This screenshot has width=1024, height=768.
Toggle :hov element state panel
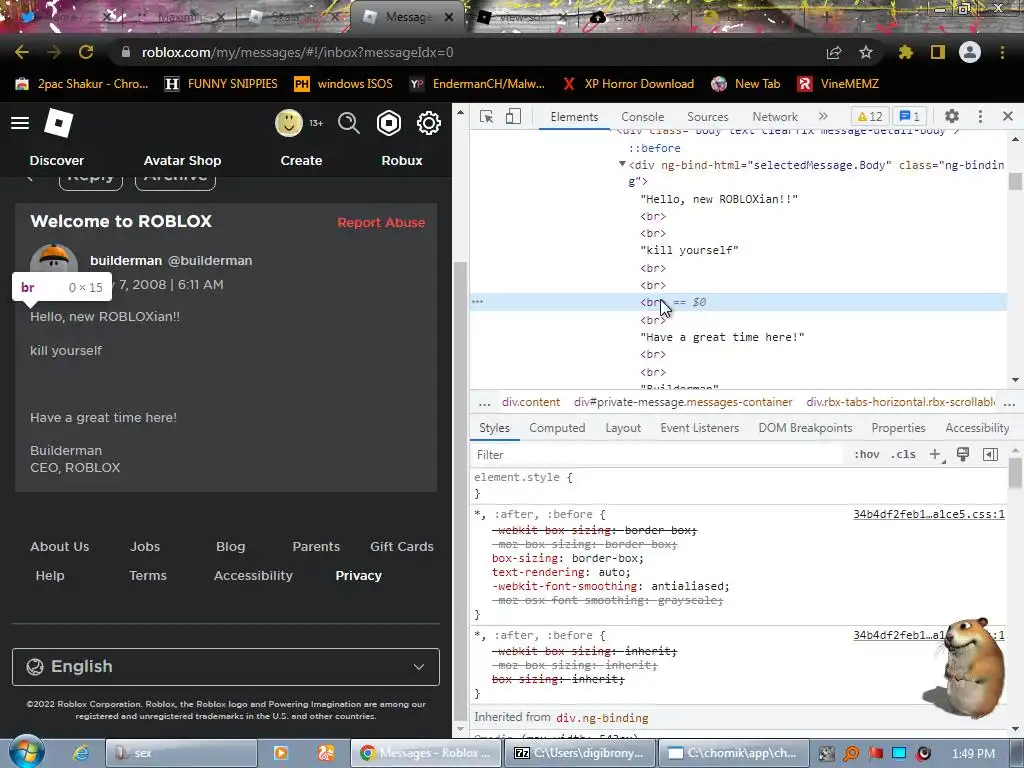pos(867,455)
